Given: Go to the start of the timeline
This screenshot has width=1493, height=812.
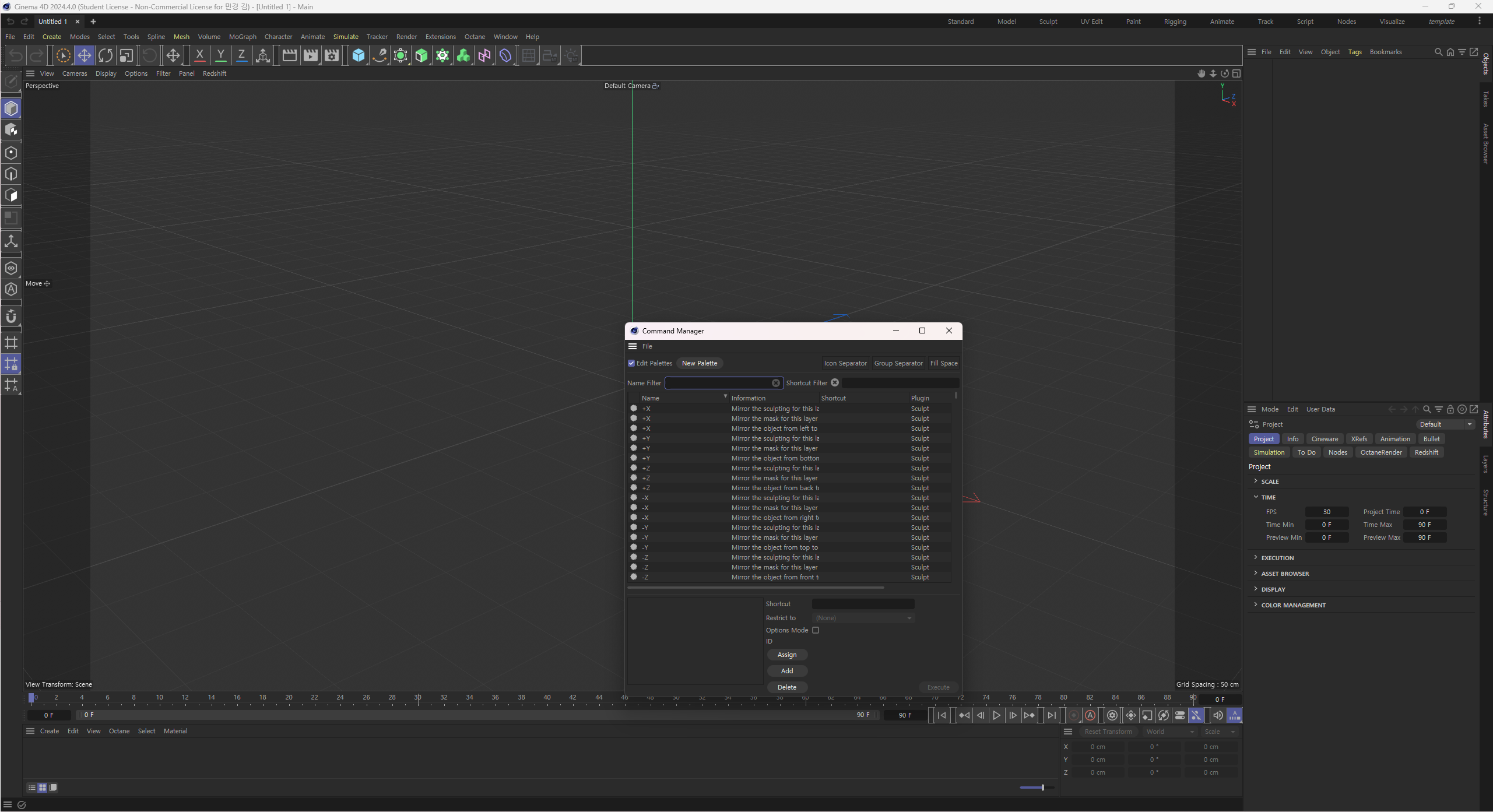Looking at the screenshot, I should (x=942, y=715).
